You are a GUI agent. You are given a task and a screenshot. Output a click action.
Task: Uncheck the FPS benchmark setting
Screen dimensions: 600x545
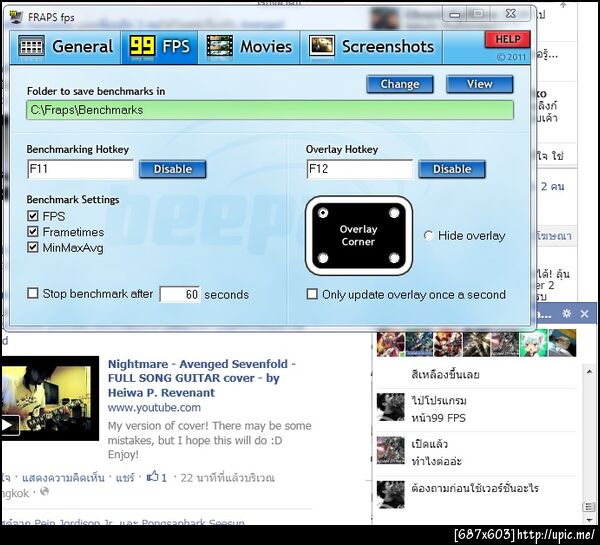coord(33,216)
